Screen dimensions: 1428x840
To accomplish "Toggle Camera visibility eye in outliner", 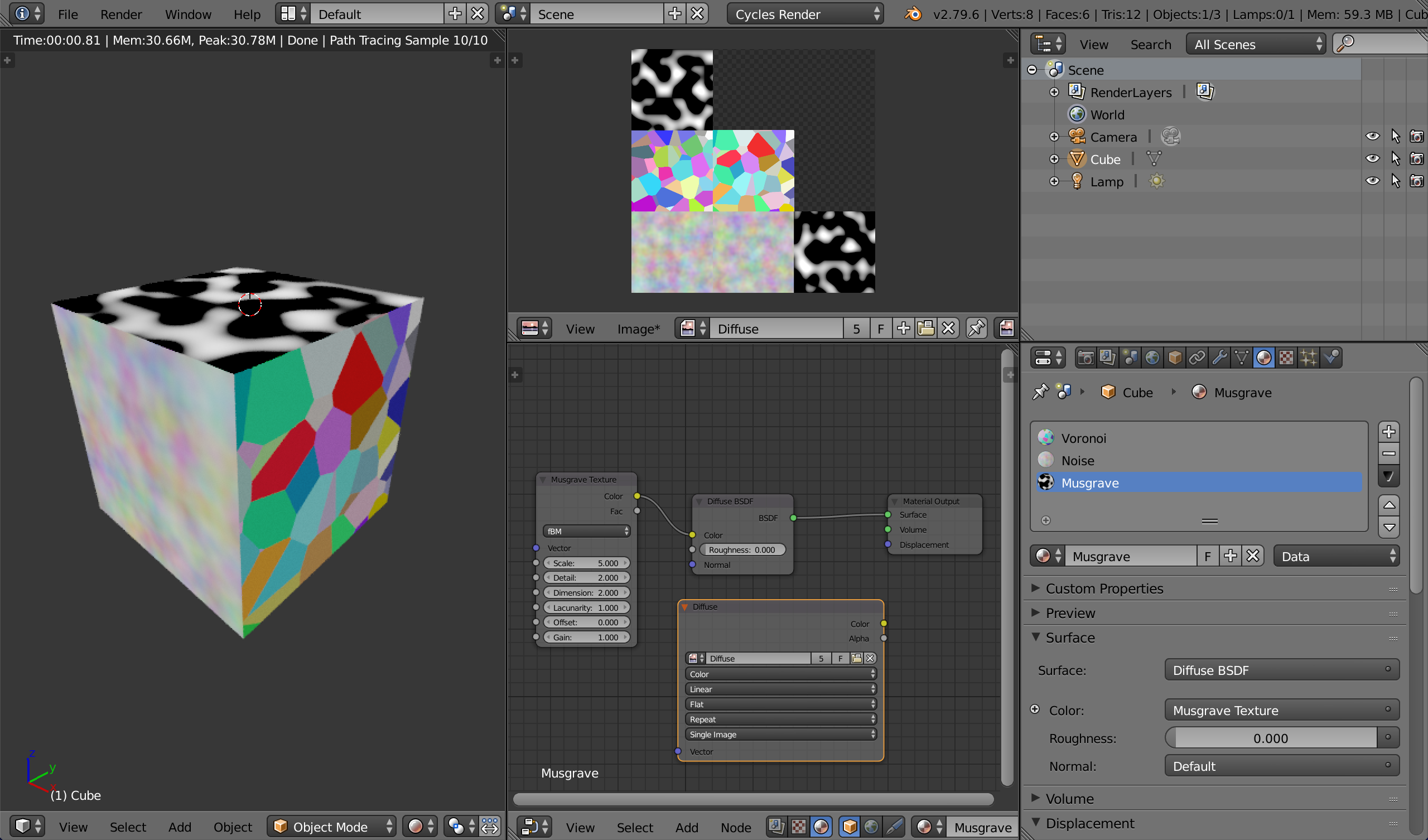I will [1372, 137].
